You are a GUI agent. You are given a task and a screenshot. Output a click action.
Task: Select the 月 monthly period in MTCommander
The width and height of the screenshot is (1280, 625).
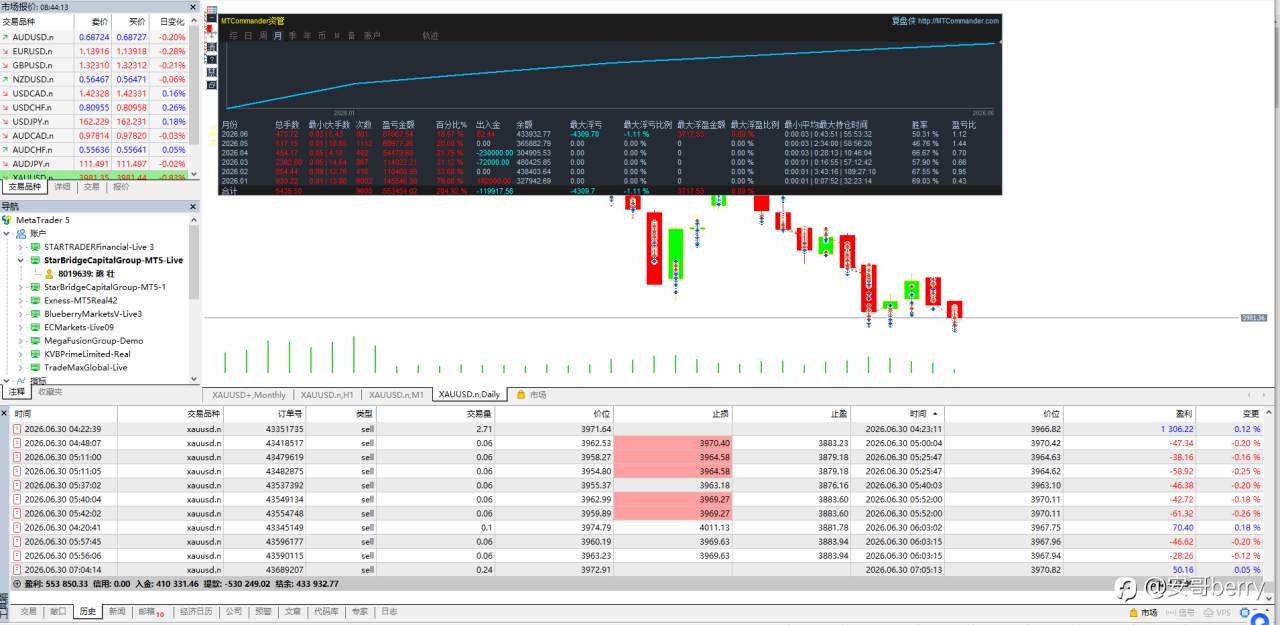pyautogui.click(x=277, y=35)
